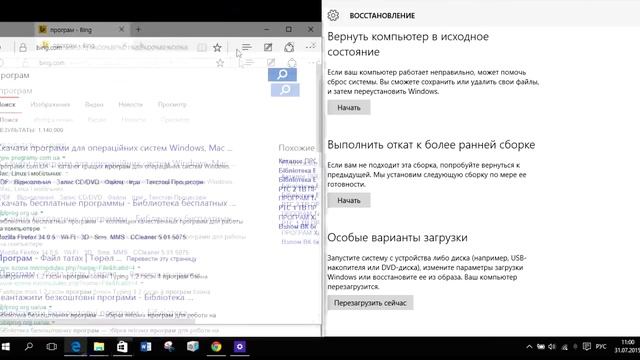Click the volume icon in system tray
The image size is (640, 360).
pyautogui.click(x=552, y=347)
